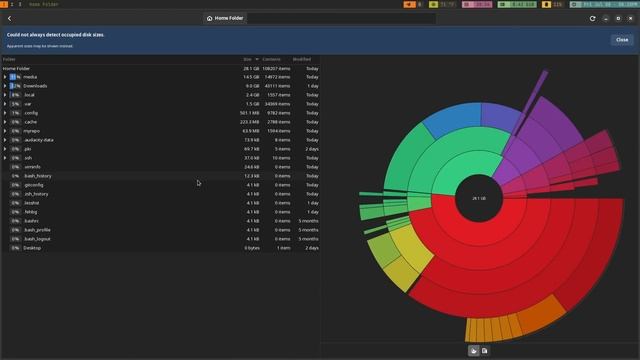Screen dimensions: 640x360
Task: Switch to workspace 2 in top bar
Action: coord(12,4)
